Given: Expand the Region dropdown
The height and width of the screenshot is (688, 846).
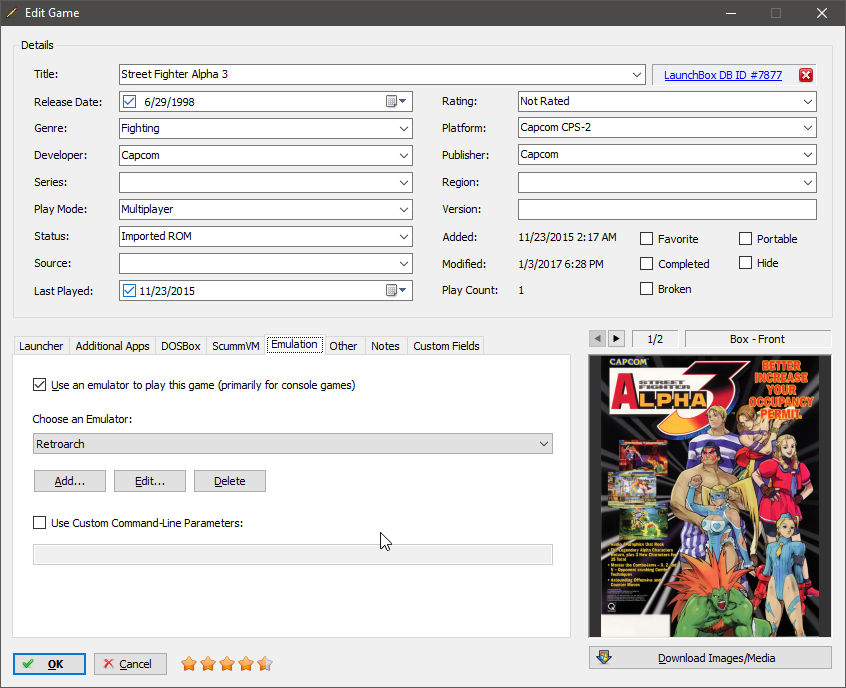Looking at the screenshot, I should [x=808, y=182].
